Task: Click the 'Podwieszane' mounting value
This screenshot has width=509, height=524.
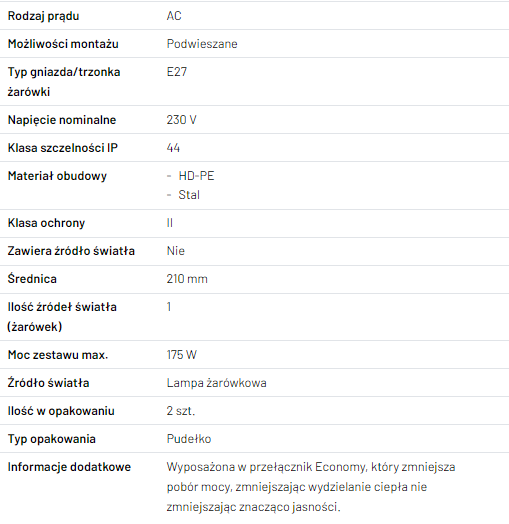Action: tap(202, 44)
